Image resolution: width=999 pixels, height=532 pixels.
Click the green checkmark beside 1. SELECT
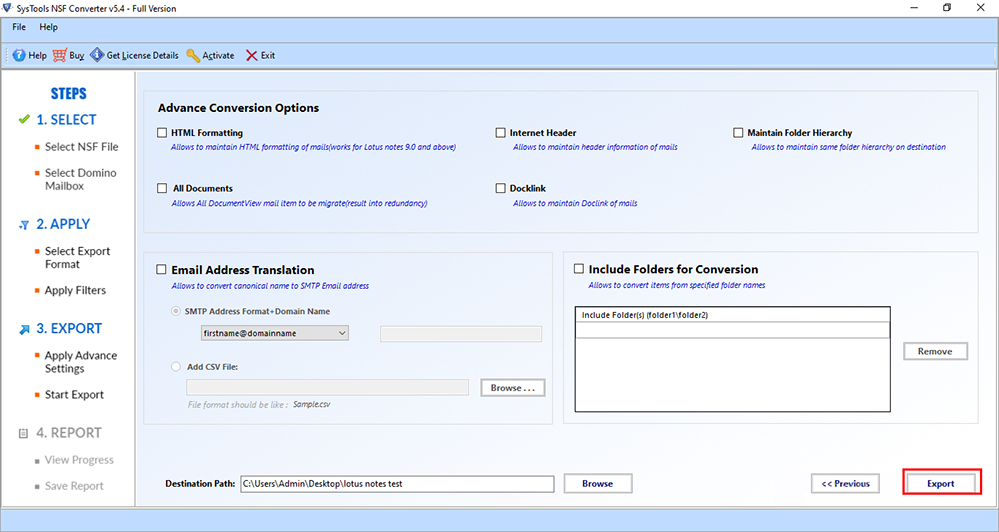pyautogui.click(x=24, y=120)
